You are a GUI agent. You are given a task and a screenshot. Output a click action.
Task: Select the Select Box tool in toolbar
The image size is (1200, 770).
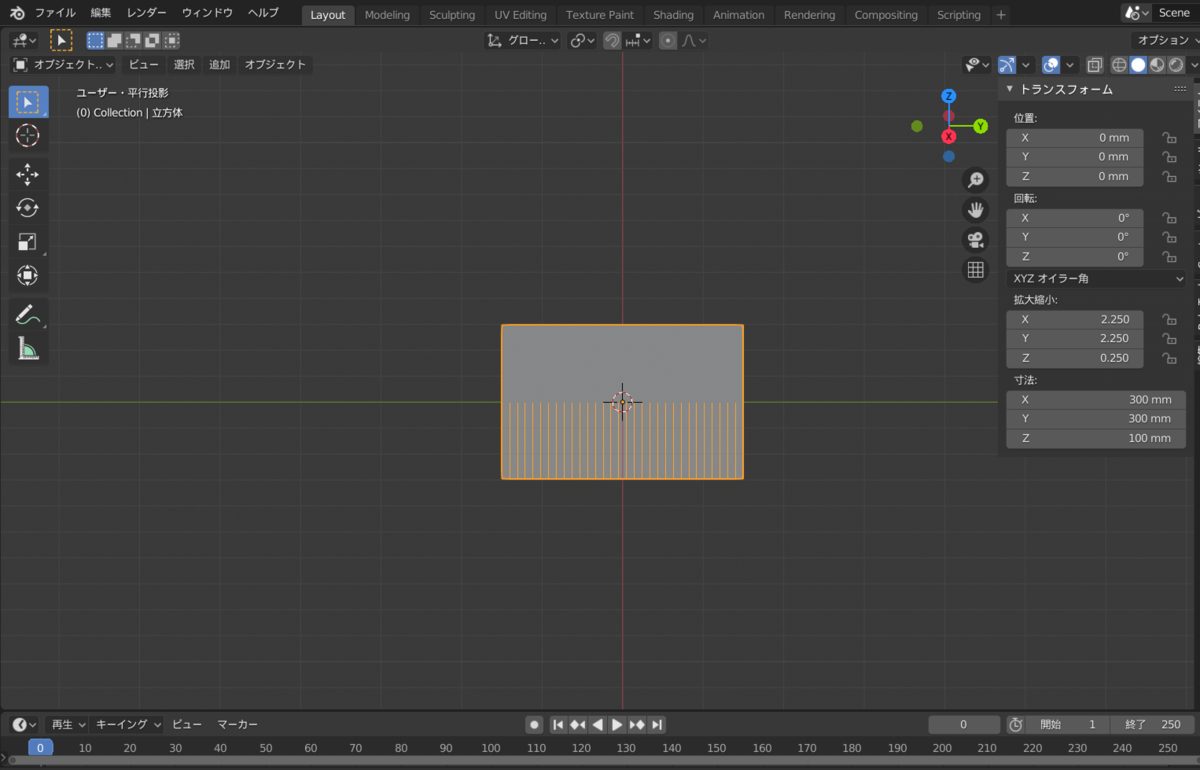pyautogui.click(x=28, y=102)
